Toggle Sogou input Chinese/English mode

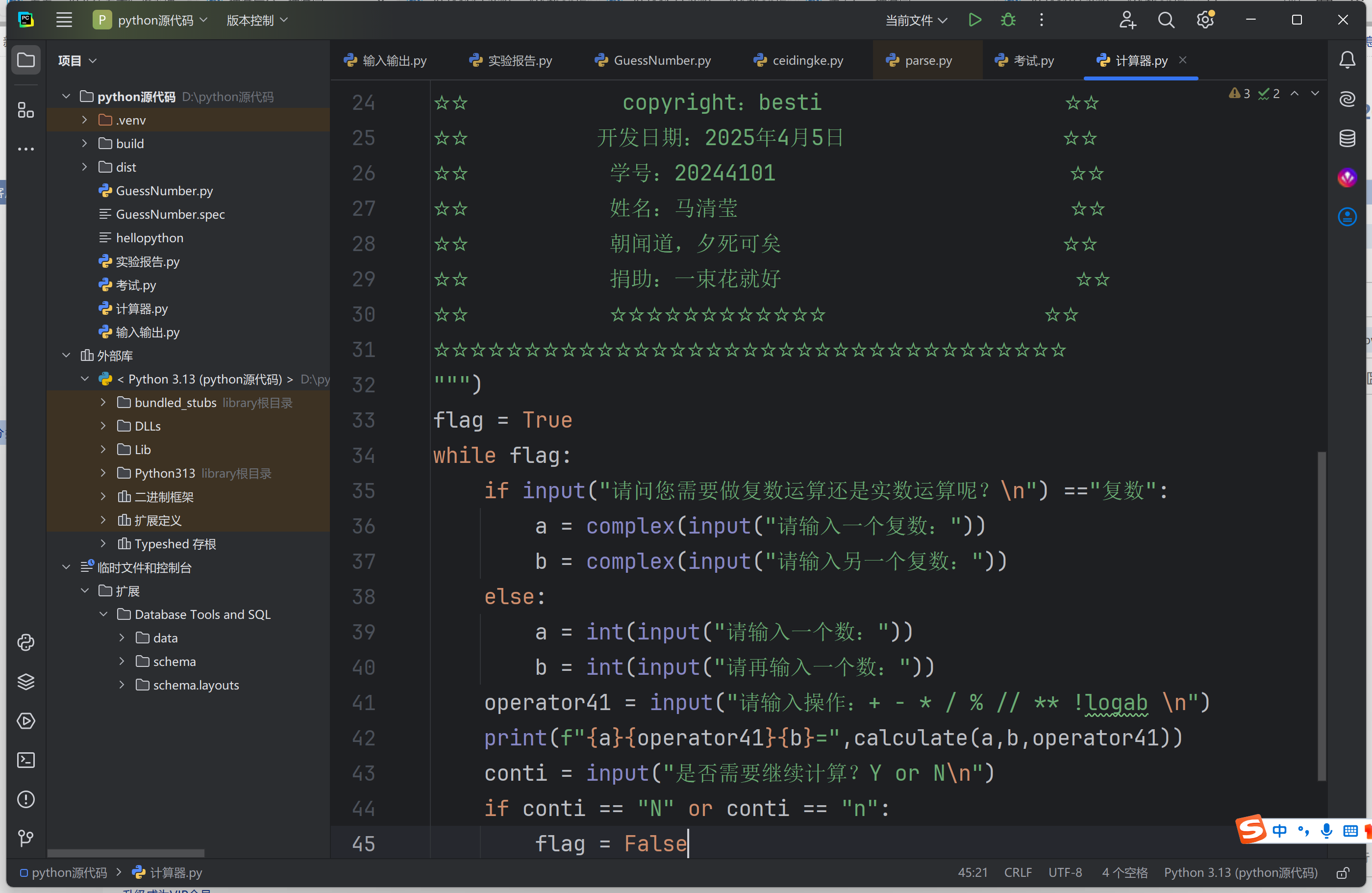pos(1279,831)
